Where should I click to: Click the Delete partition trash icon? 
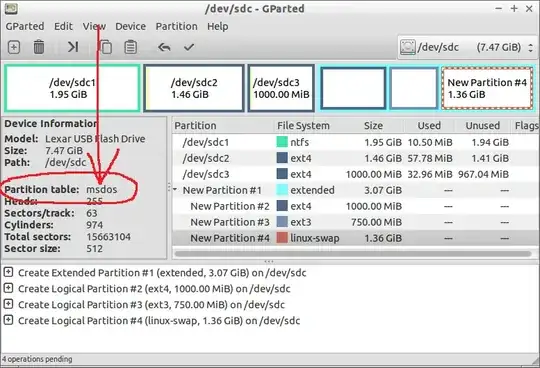click(x=39, y=47)
